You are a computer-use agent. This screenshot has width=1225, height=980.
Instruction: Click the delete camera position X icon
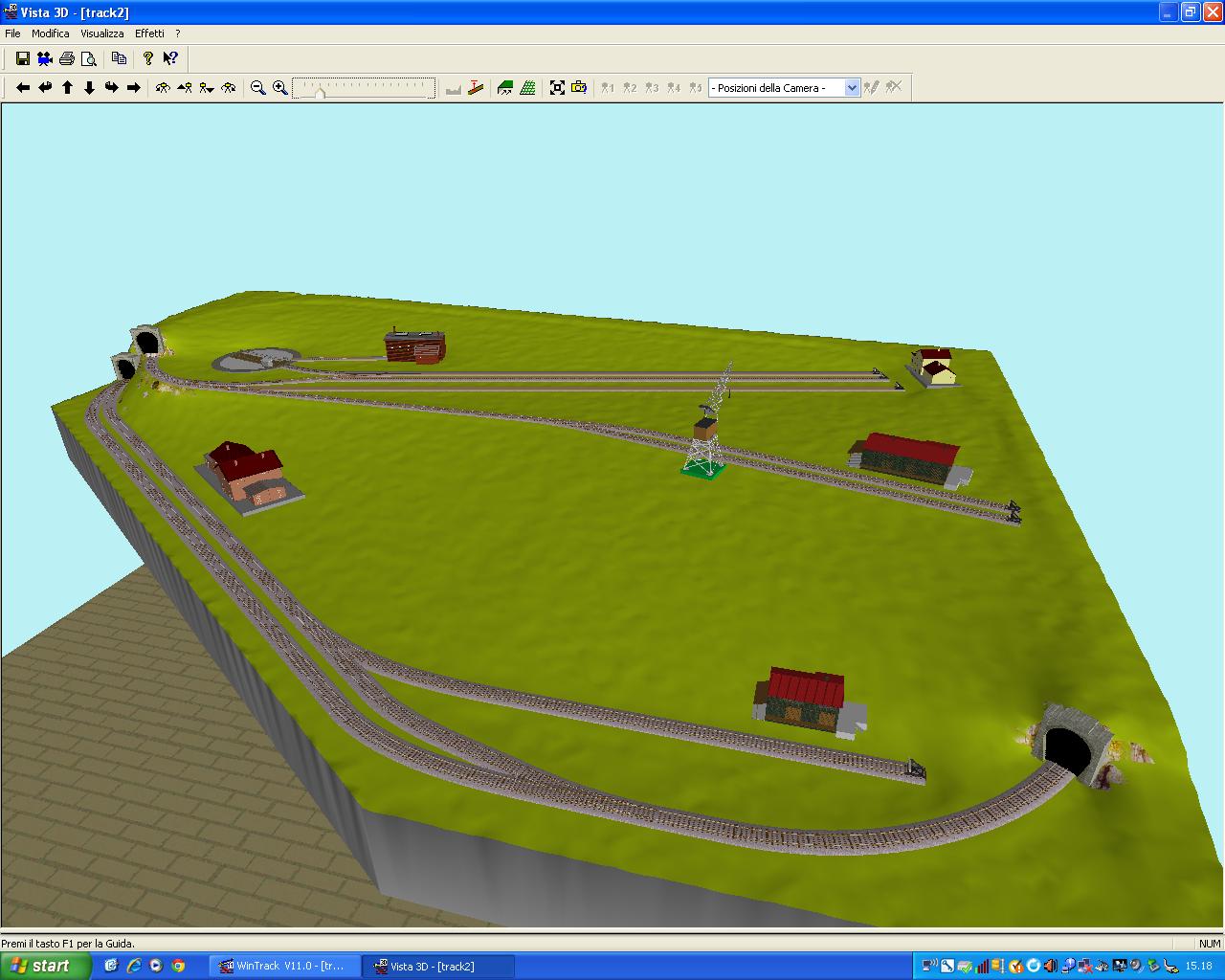[893, 88]
